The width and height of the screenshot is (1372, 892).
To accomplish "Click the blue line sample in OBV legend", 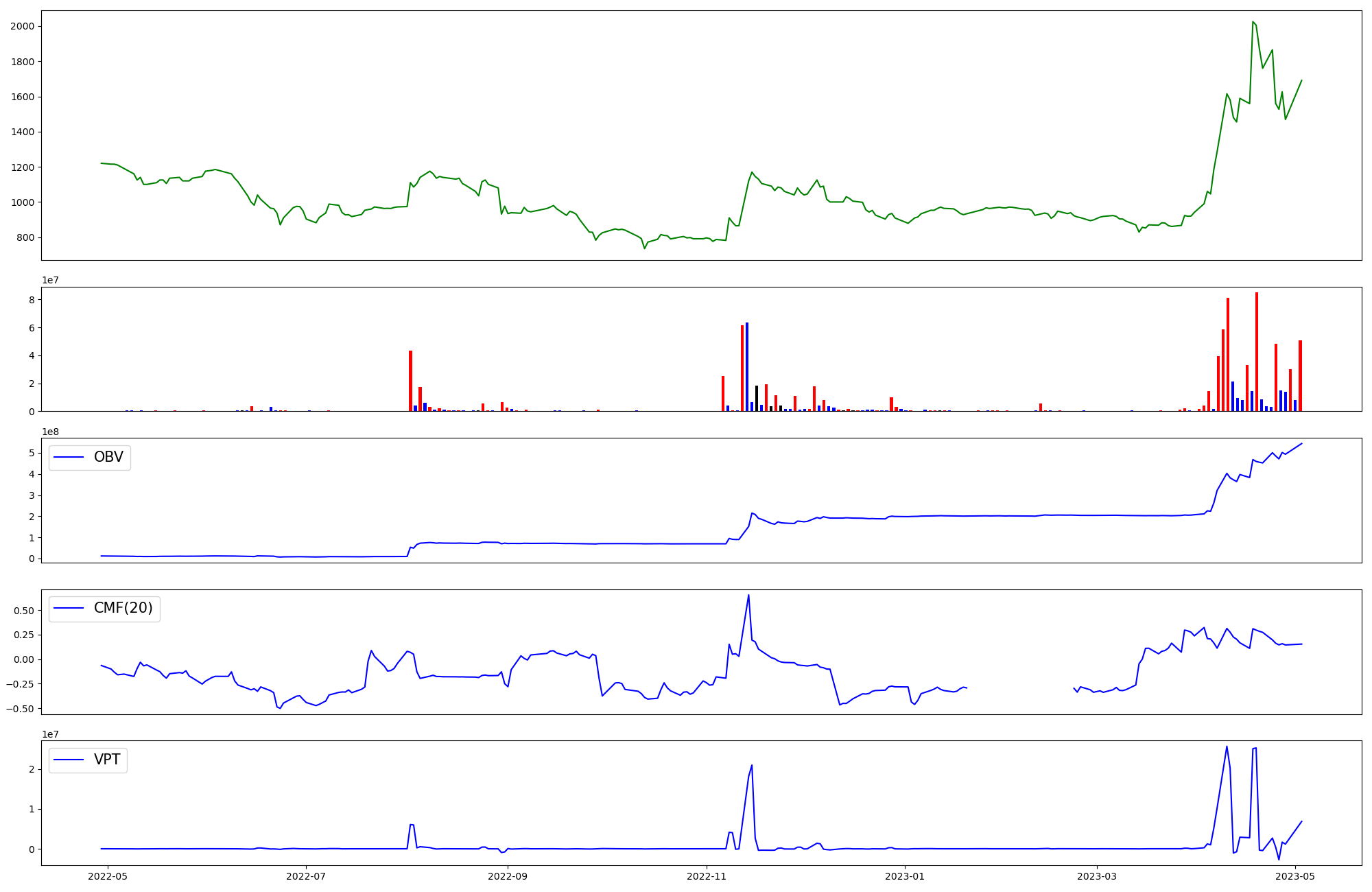I will (69, 458).
